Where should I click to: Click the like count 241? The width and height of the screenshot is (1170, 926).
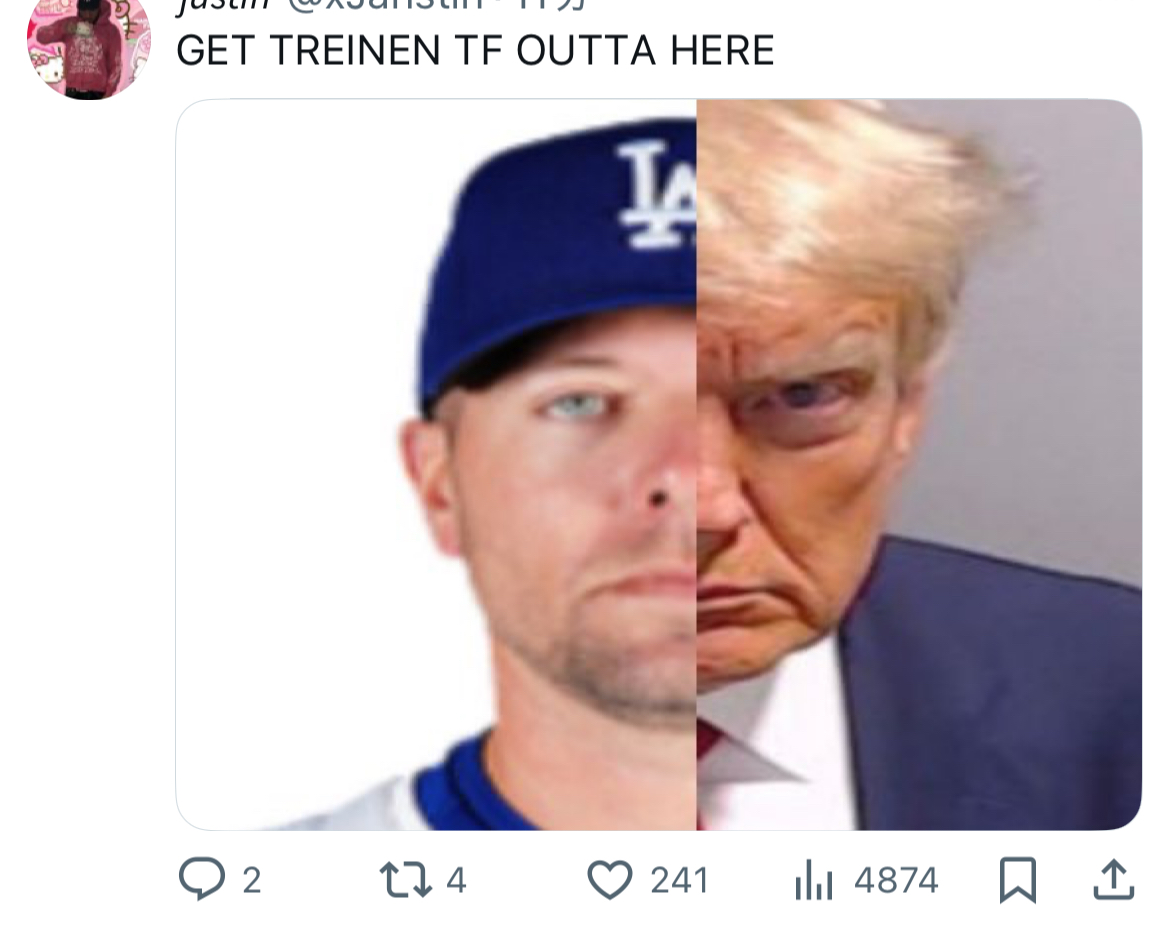coord(679,880)
